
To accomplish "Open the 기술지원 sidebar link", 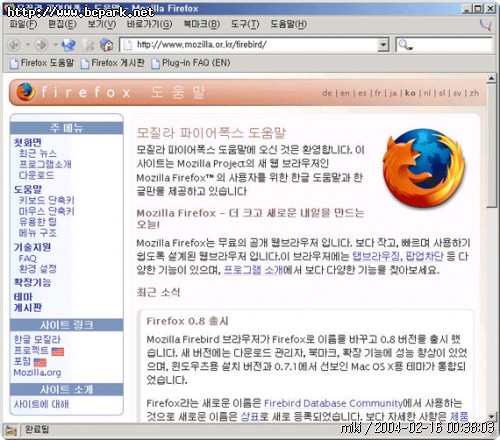I will pyautogui.click(x=32, y=247).
